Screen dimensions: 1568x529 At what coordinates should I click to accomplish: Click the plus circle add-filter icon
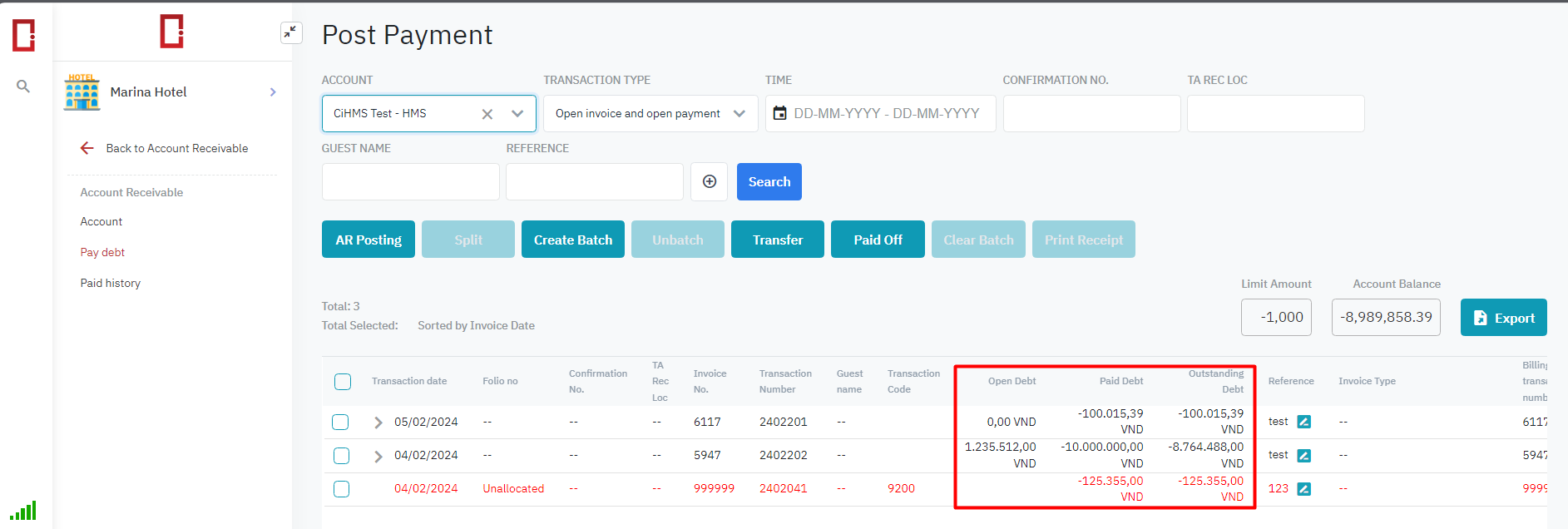click(709, 181)
